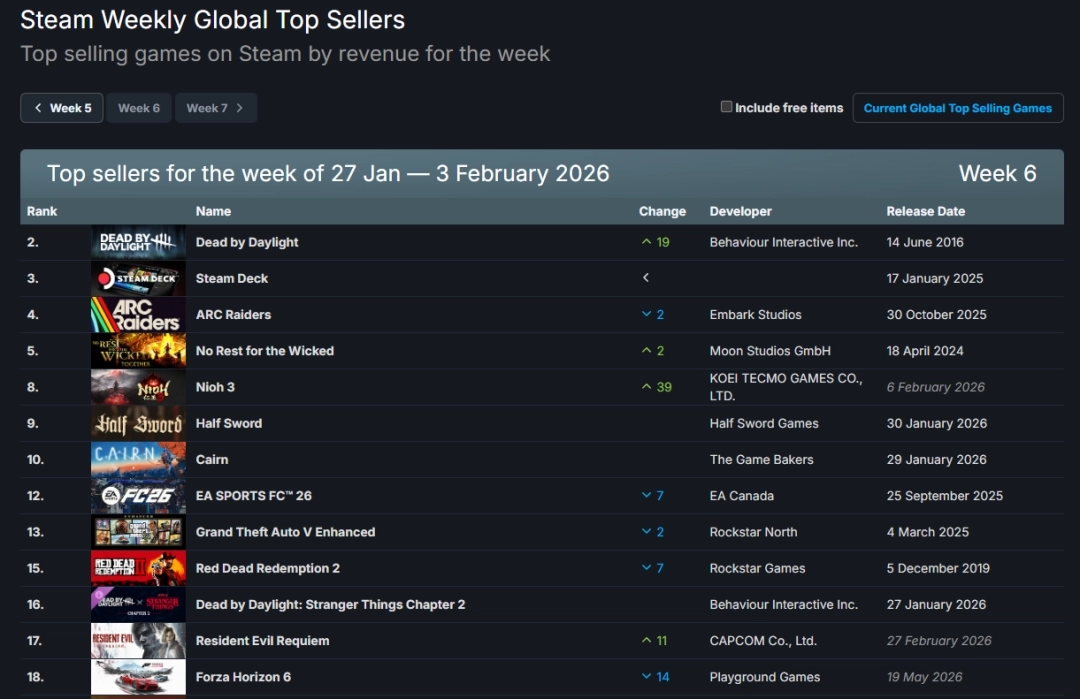Open the No Rest for the Wicked link
This screenshot has width=1080, height=699.
pos(264,351)
